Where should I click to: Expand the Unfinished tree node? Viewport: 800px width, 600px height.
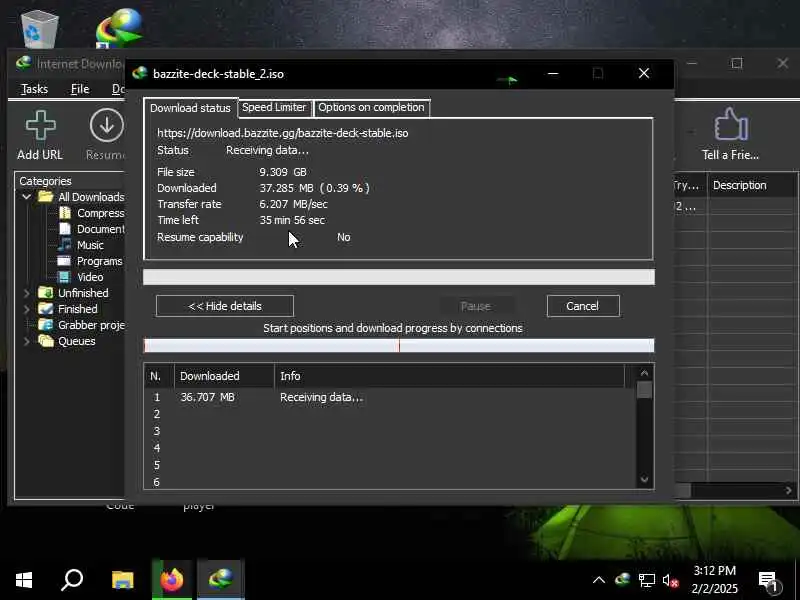[x=27, y=293]
